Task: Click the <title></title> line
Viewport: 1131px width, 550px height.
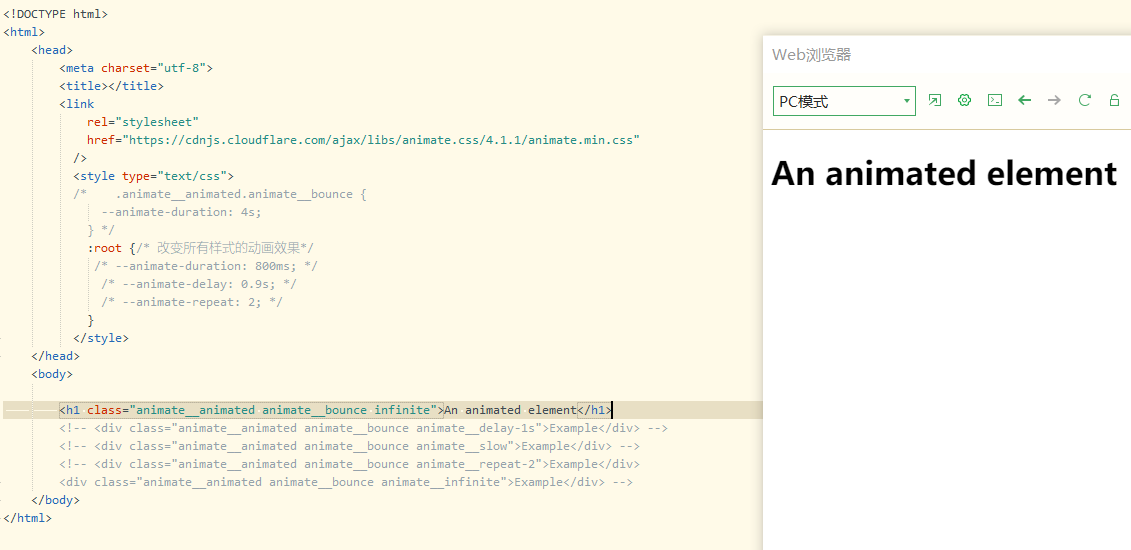Action: 112,86
